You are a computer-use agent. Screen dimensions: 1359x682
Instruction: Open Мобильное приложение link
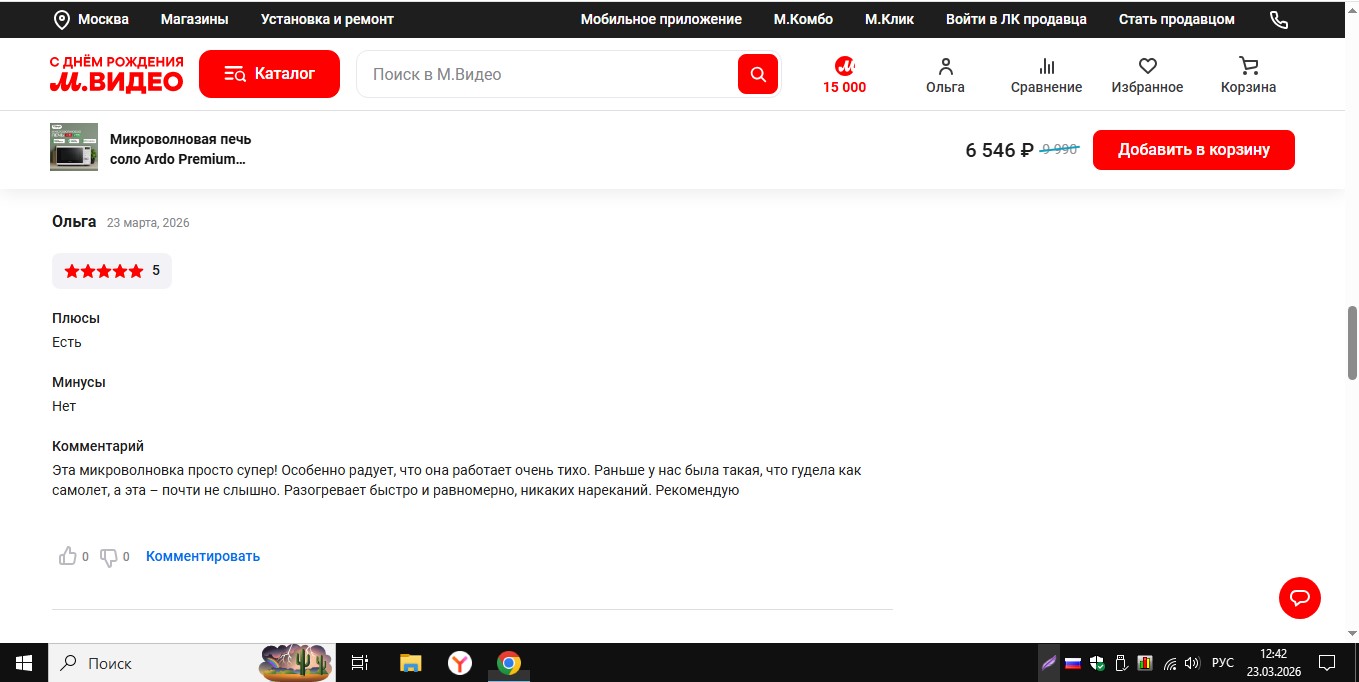[661, 19]
